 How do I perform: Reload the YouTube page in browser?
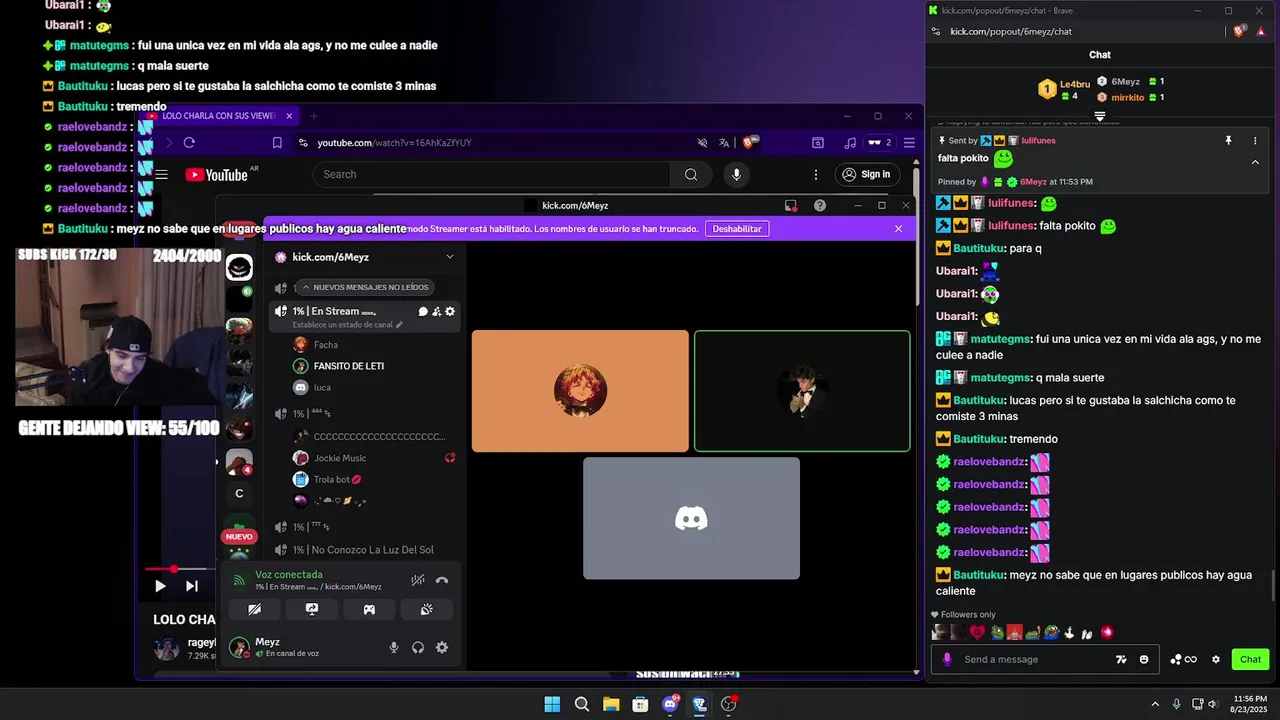click(189, 143)
